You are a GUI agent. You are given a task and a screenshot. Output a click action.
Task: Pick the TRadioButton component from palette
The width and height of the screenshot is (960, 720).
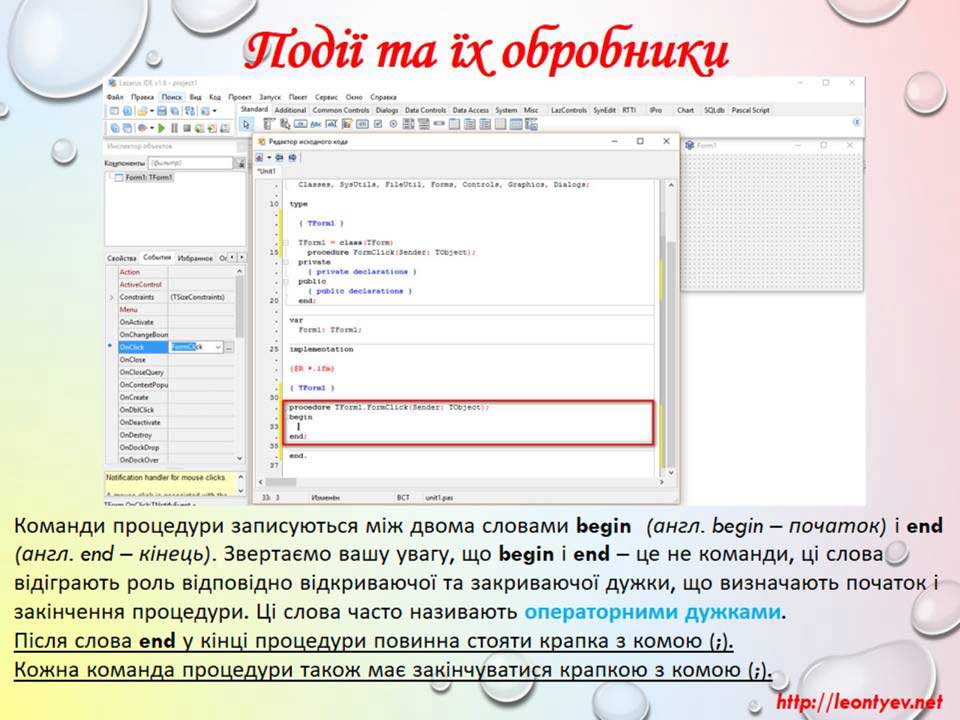(393, 125)
